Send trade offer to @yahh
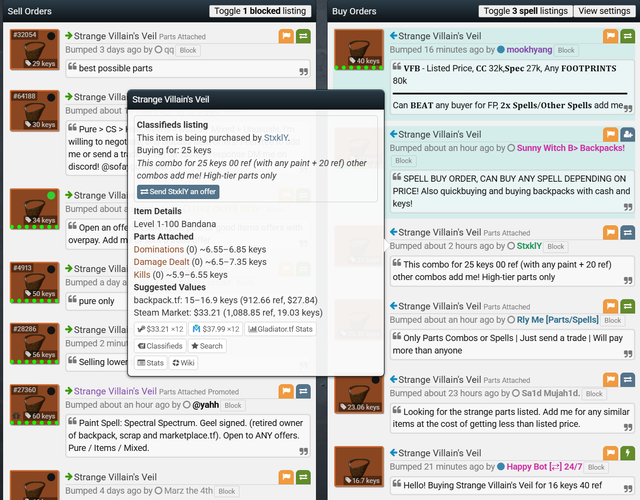 pos(303,391)
